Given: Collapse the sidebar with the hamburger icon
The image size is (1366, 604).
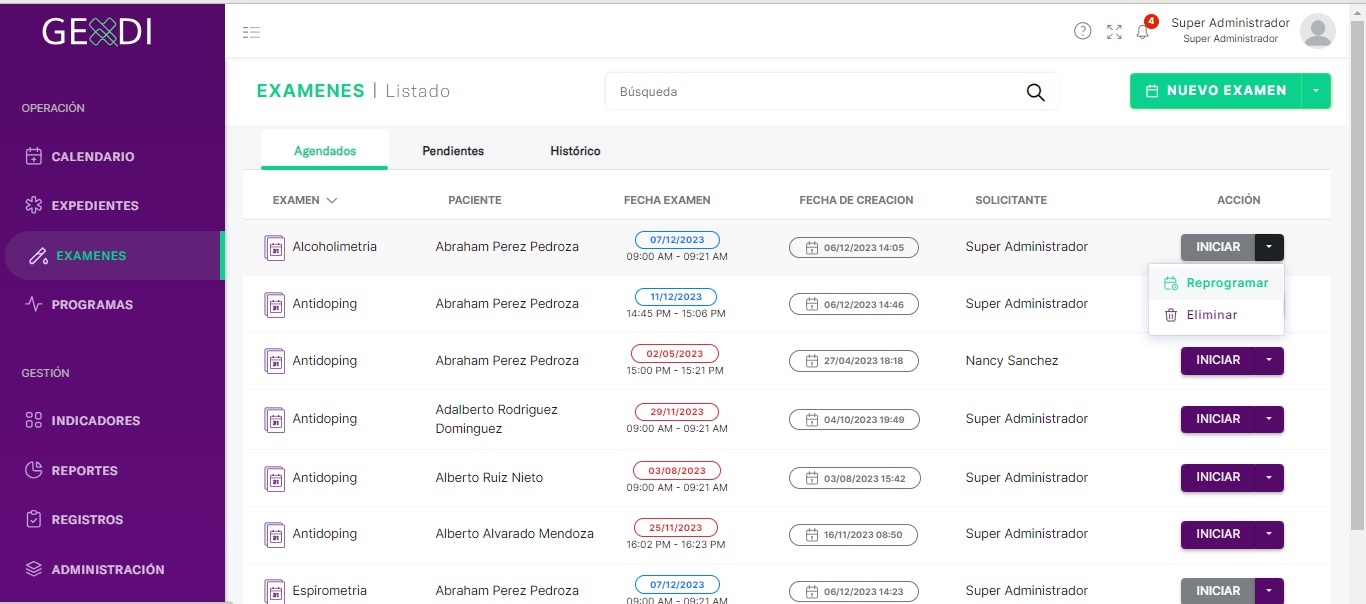Looking at the screenshot, I should (251, 32).
